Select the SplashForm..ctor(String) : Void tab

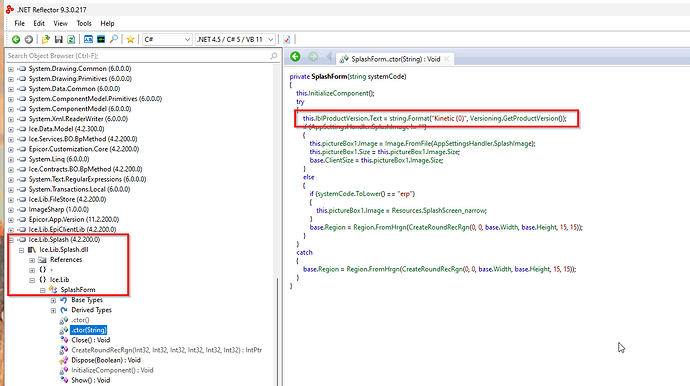[x=395, y=59]
